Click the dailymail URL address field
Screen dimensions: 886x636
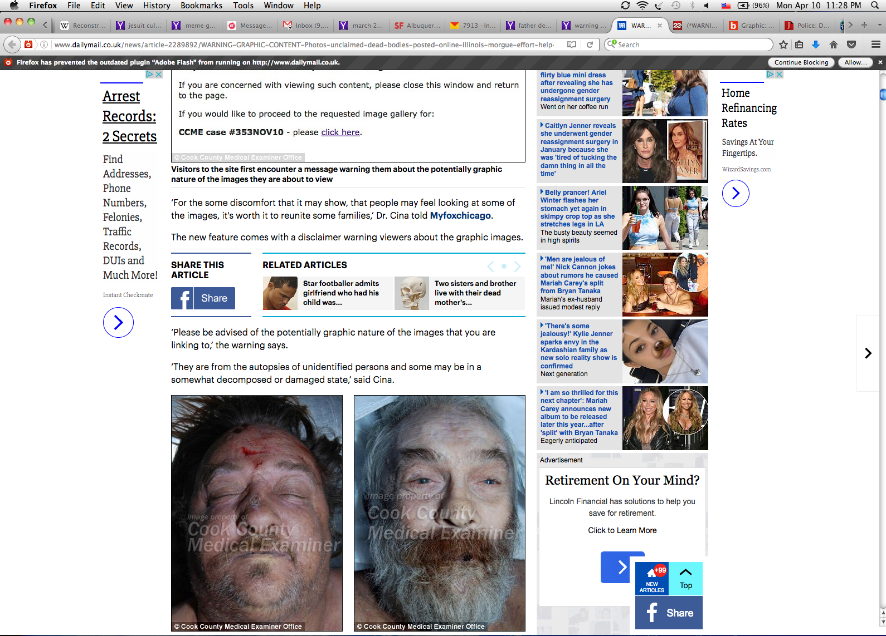click(x=304, y=45)
